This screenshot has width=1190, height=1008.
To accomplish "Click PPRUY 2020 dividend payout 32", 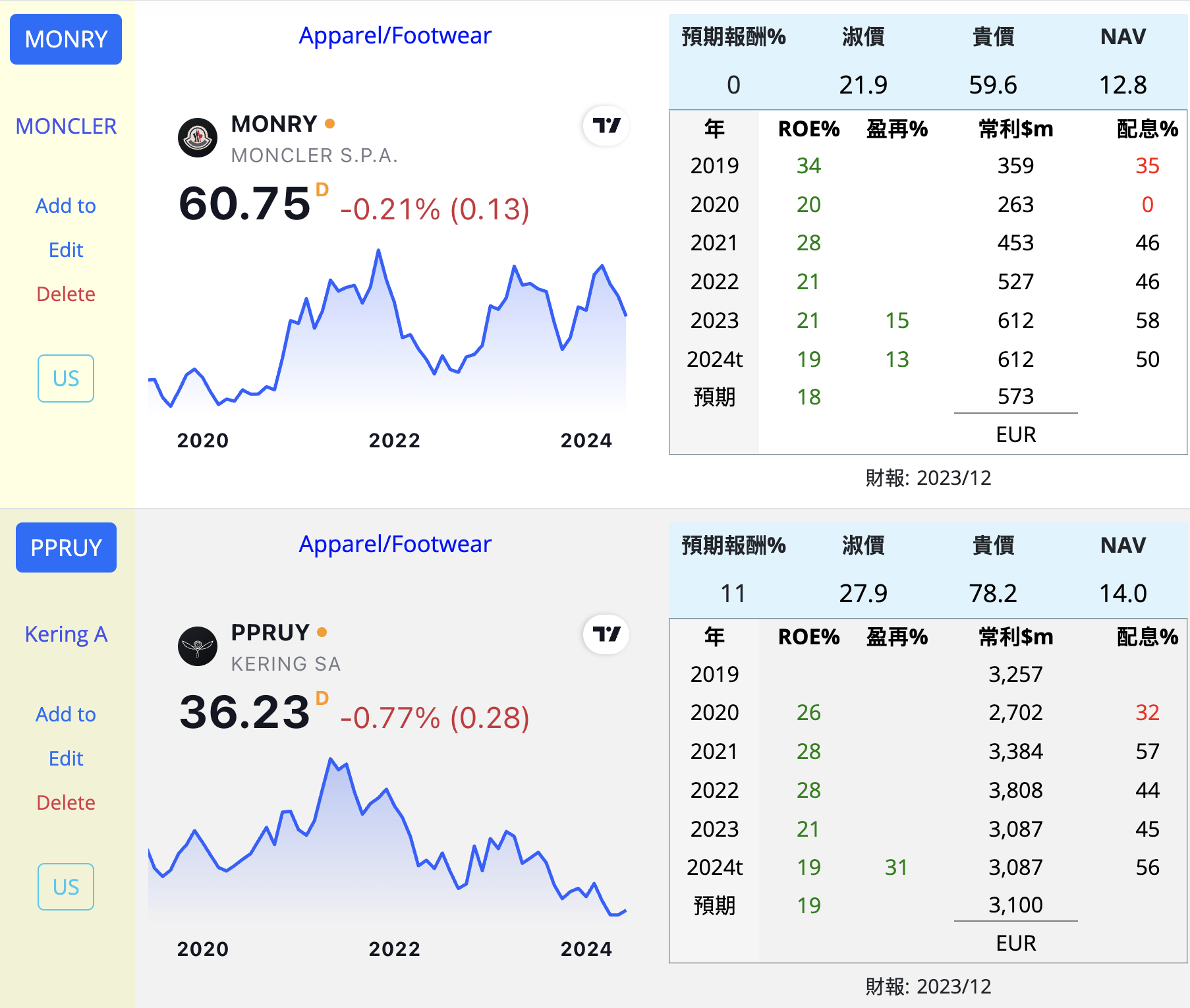I will 1147,713.
